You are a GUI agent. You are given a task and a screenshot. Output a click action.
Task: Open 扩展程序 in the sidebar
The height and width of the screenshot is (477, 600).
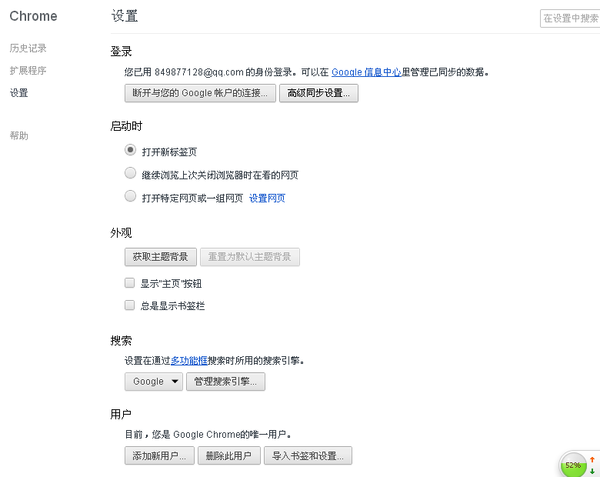(28, 70)
